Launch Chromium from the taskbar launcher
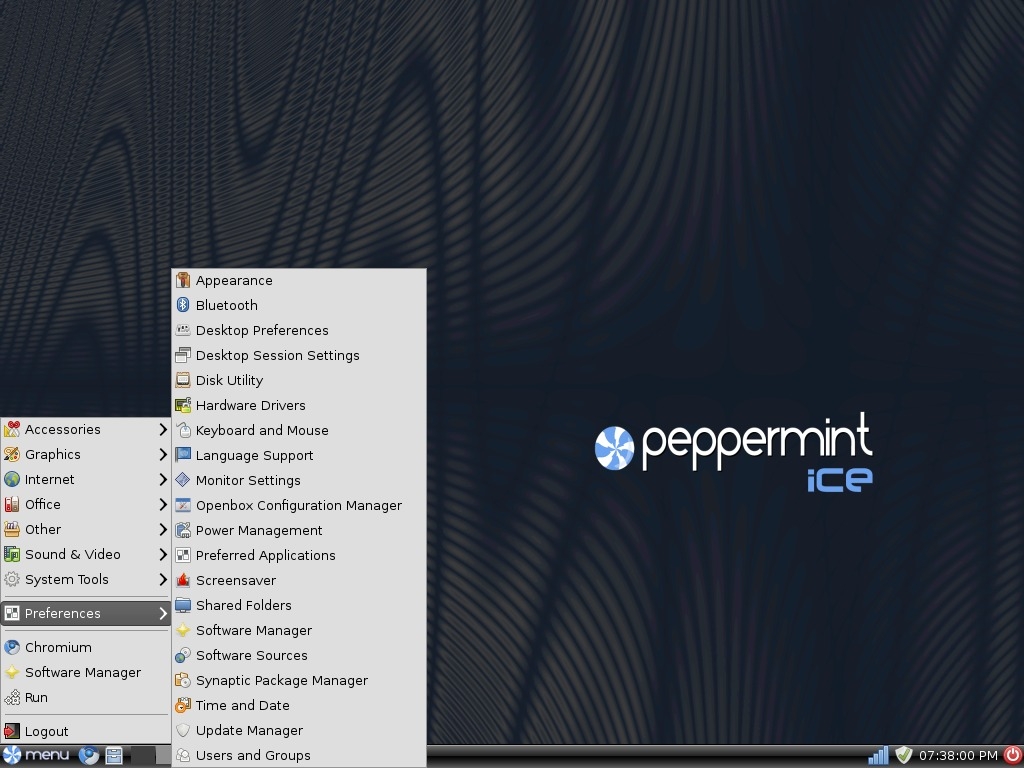The height and width of the screenshot is (768, 1024). pyautogui.click(x=89, y=756)
